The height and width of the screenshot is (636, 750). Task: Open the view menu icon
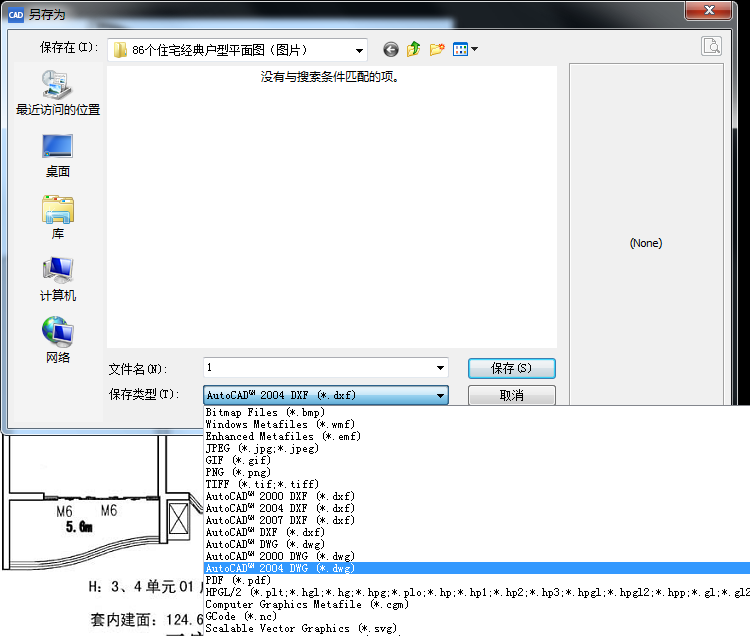[x=460, y=49]
